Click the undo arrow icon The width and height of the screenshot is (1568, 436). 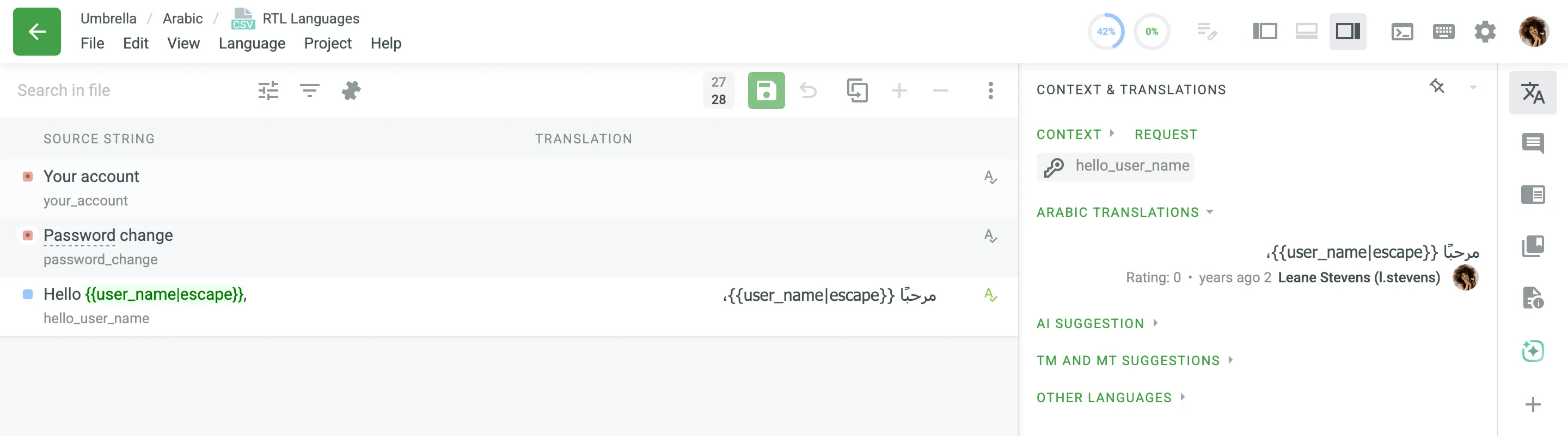810,90
